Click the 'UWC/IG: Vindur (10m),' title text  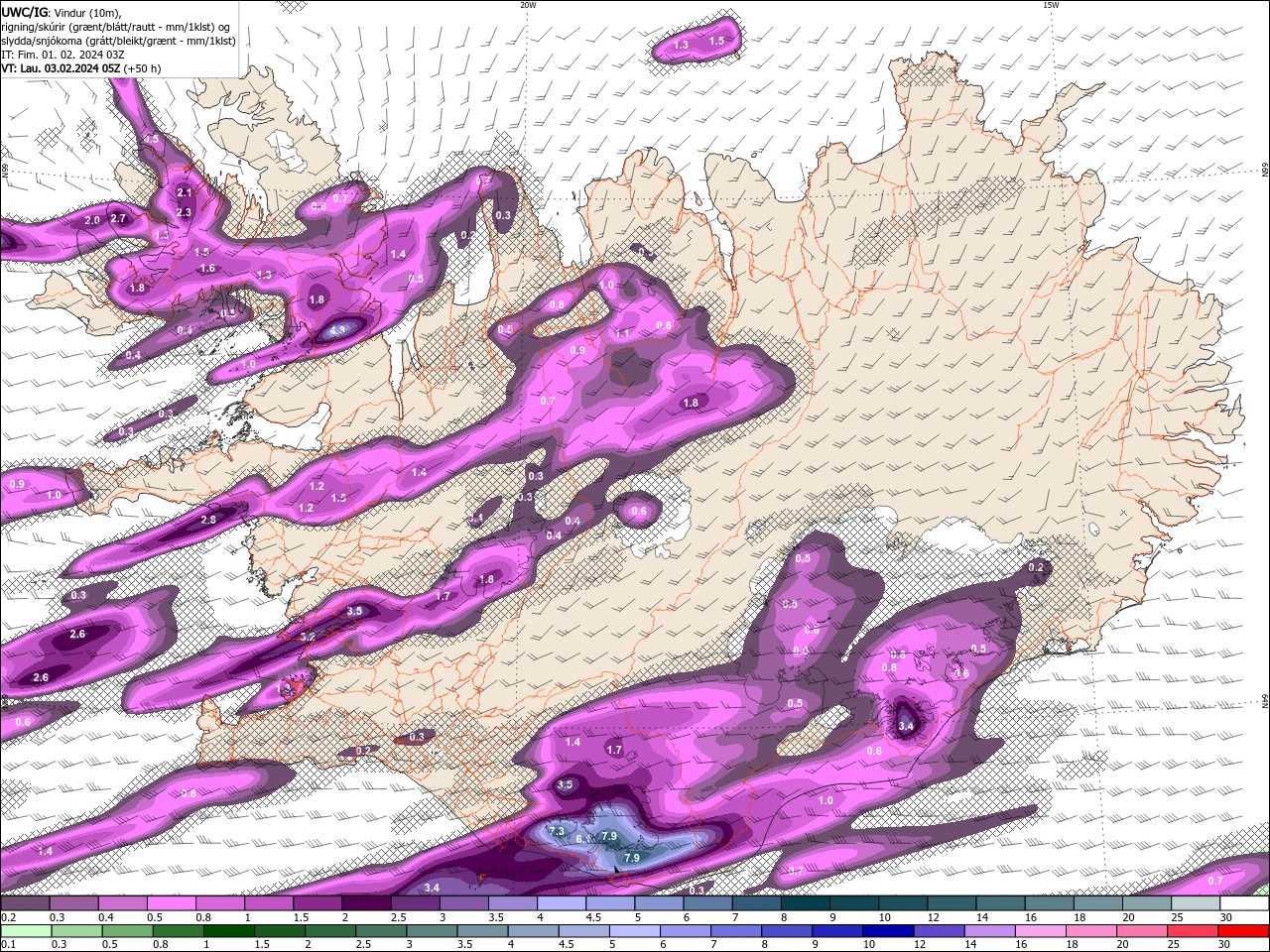pyautogui.click(x=61, y=12)
